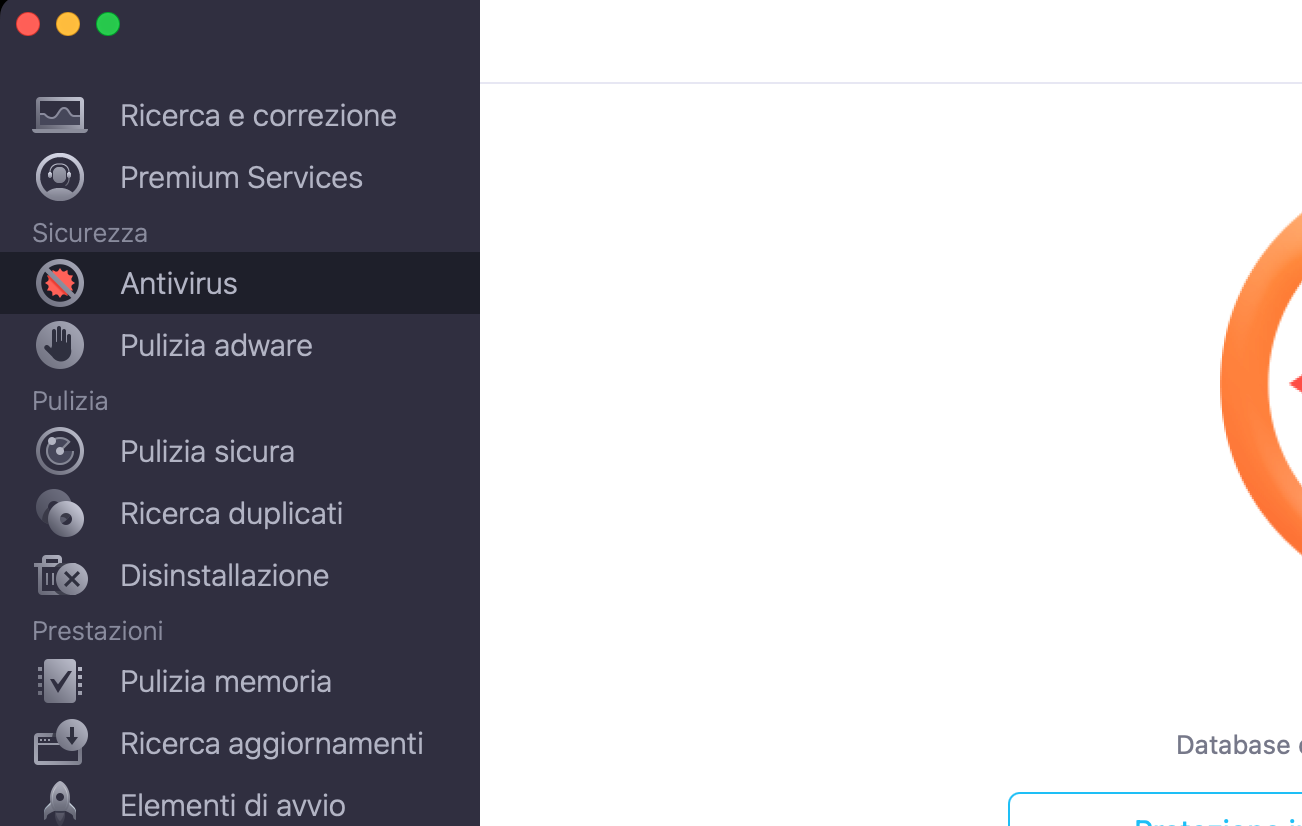Viewport: 1302px width, 826px height.
Task: Click the Pulizia adware hand icon
Action: pos(60,345)
